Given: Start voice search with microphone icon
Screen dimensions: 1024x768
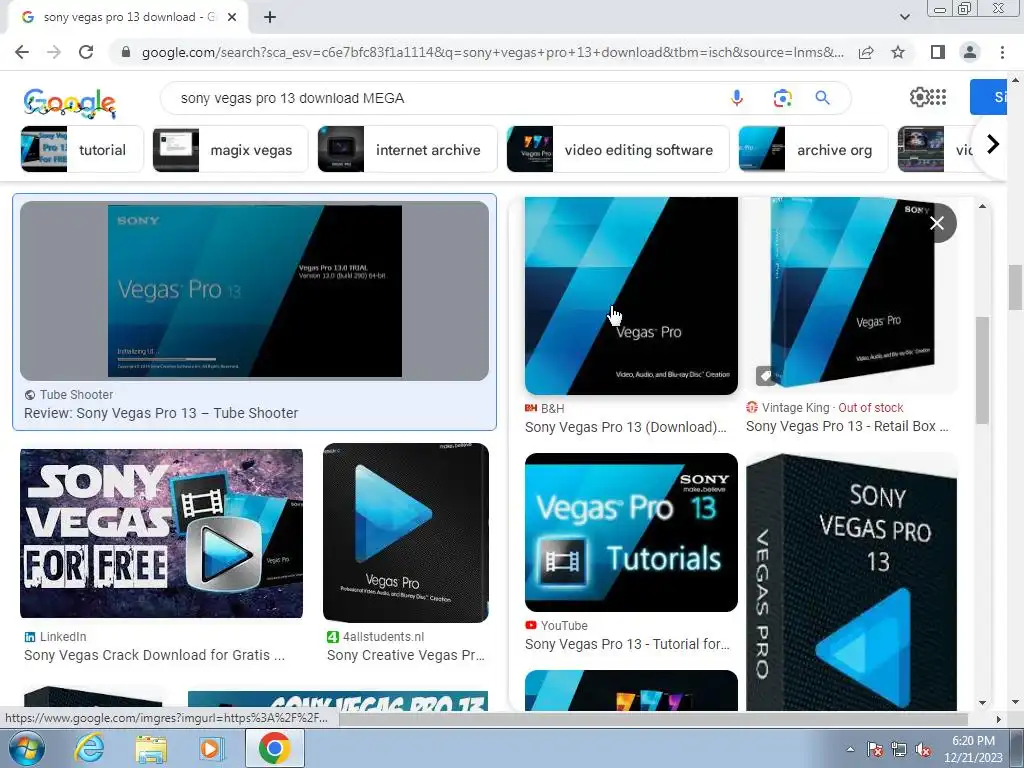Looking at the screenshot, I should 737,98.
